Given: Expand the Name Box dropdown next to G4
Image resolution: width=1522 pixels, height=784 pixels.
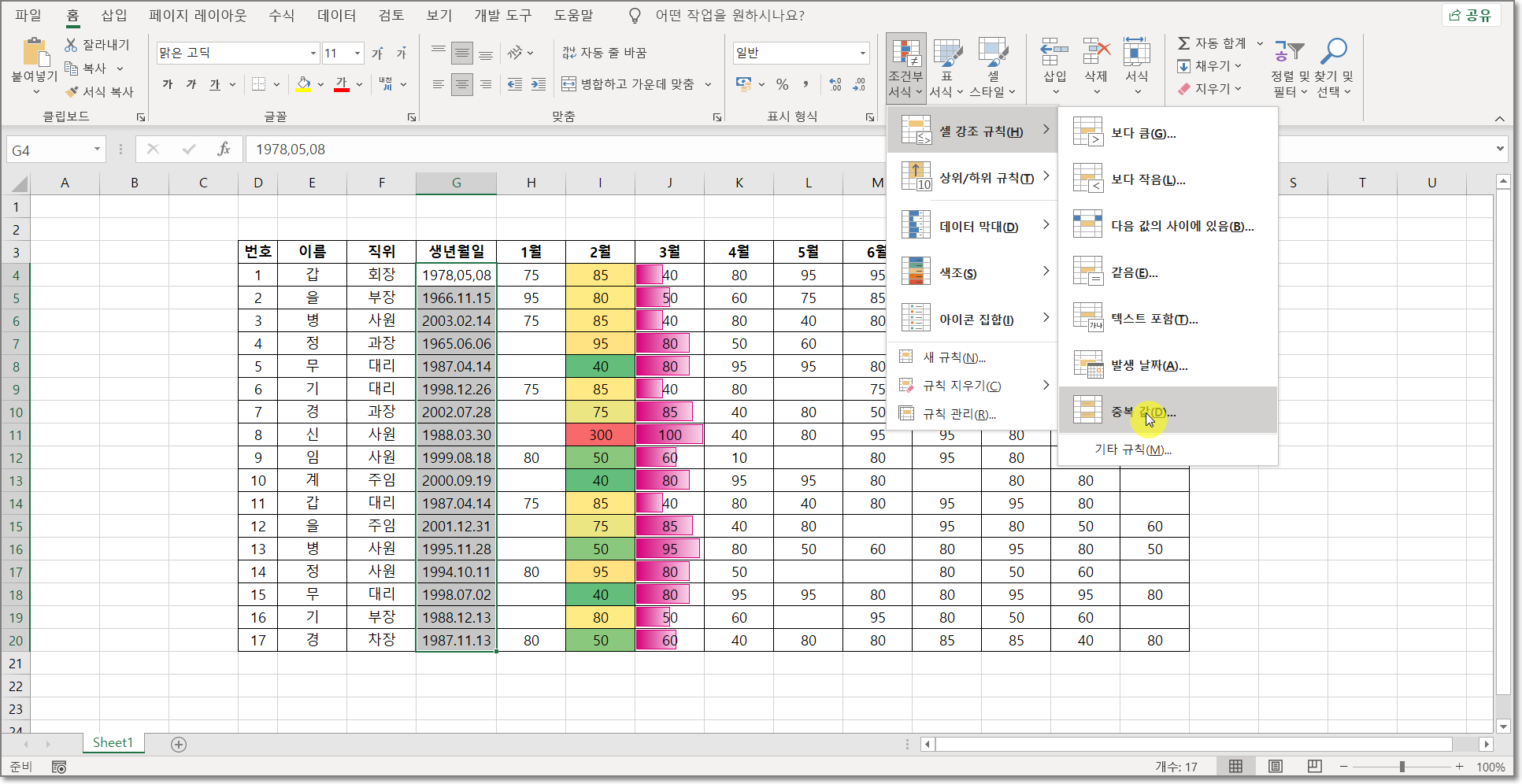Looking at the screenshot, I should (97, 149).
